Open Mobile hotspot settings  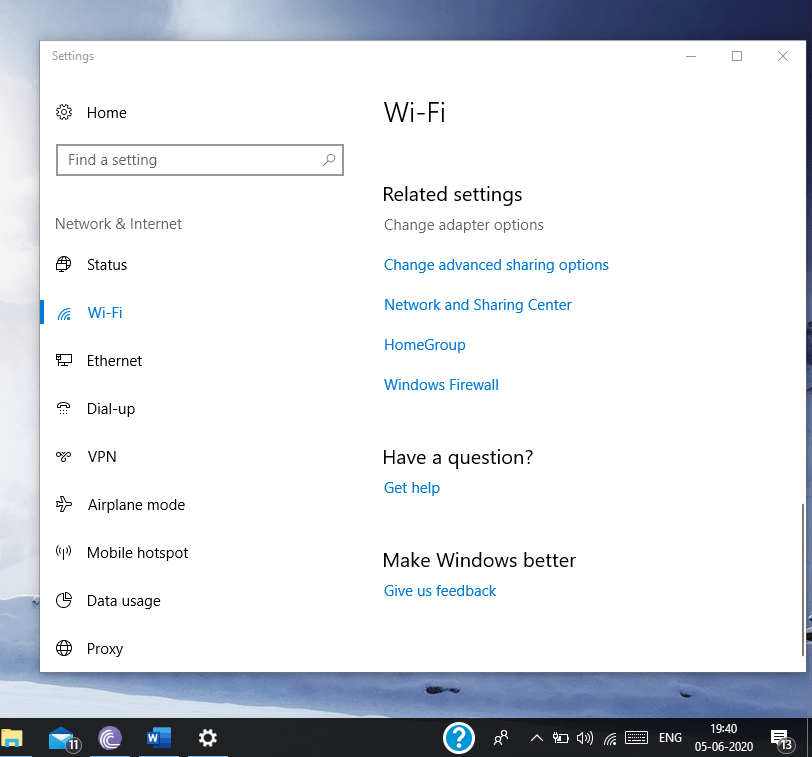coord(138,552)
